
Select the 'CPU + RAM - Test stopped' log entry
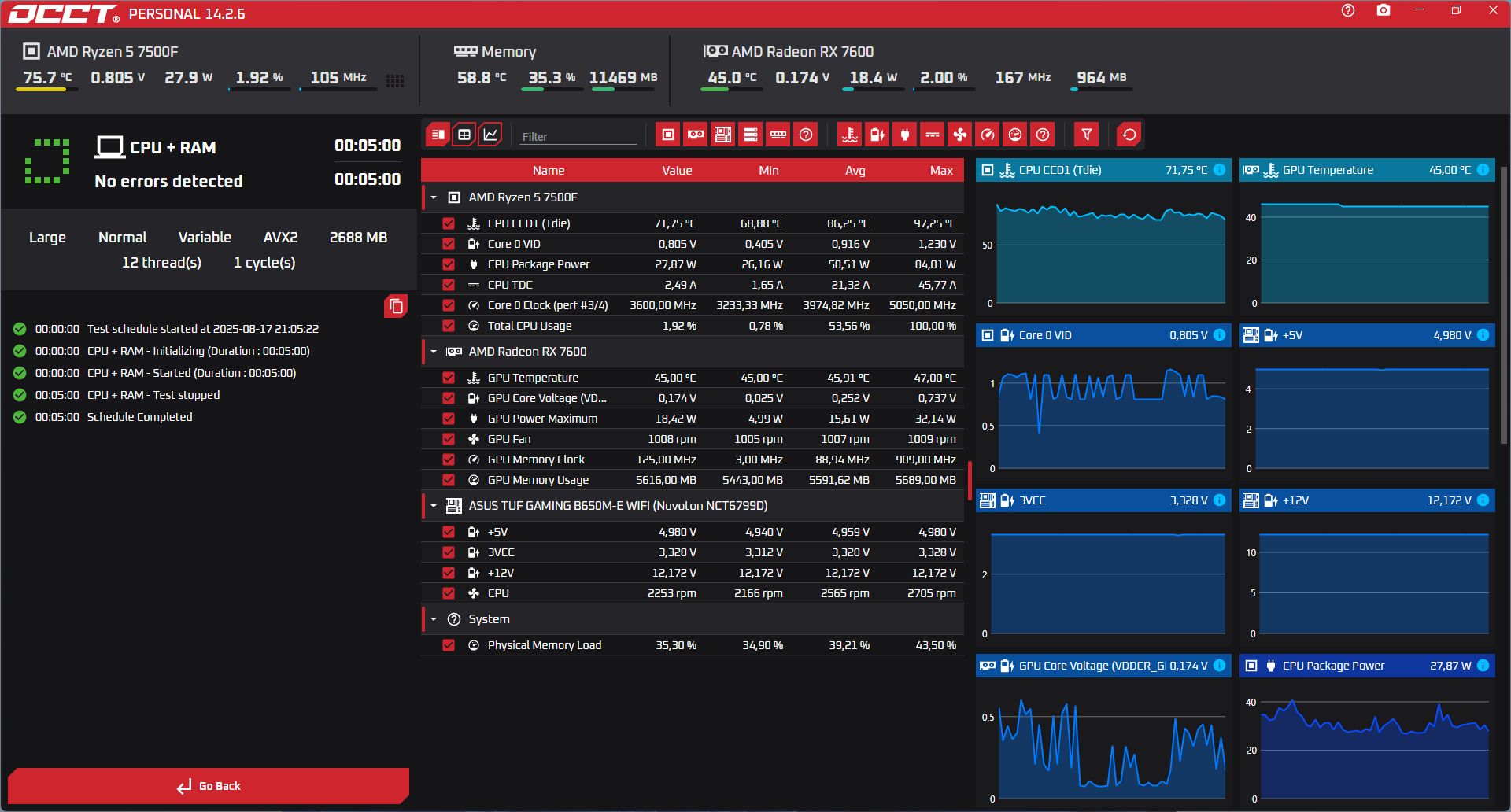click(x=153, y=395)
